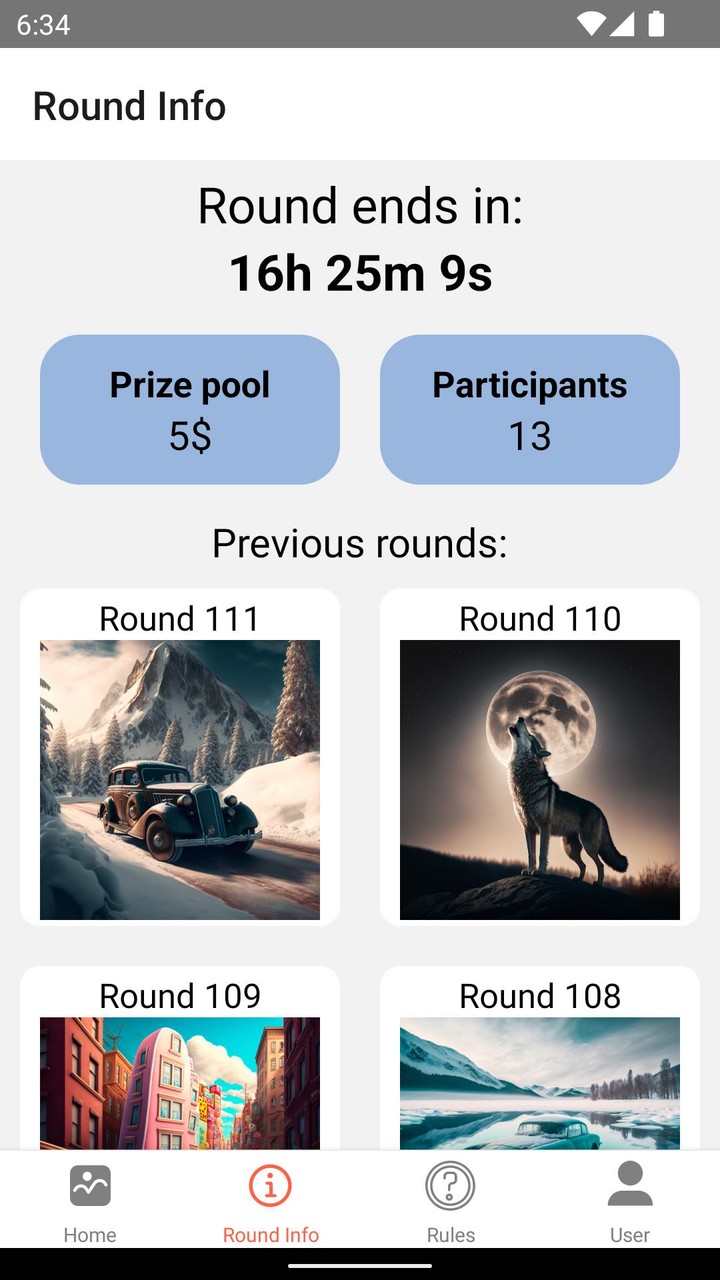
Task: Tap the Round 109 title
Action: pos(180,996)
